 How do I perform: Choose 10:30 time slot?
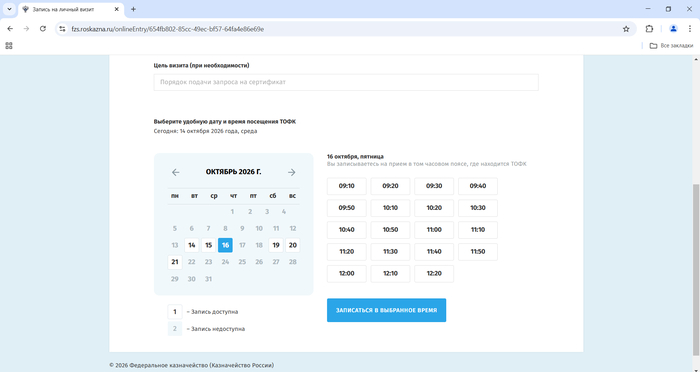(478, 208)
